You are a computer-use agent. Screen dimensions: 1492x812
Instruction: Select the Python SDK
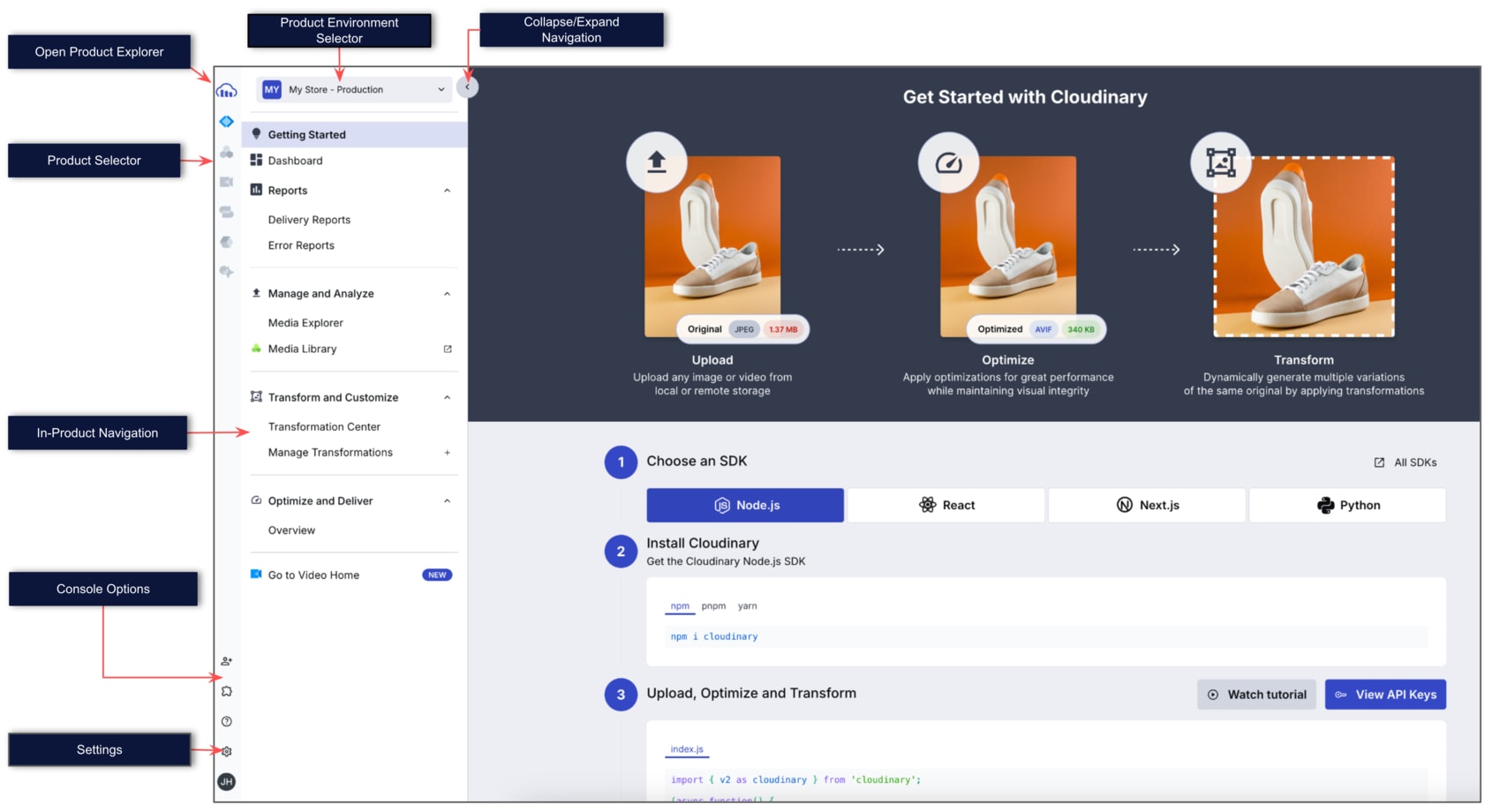coord(1347,505)
